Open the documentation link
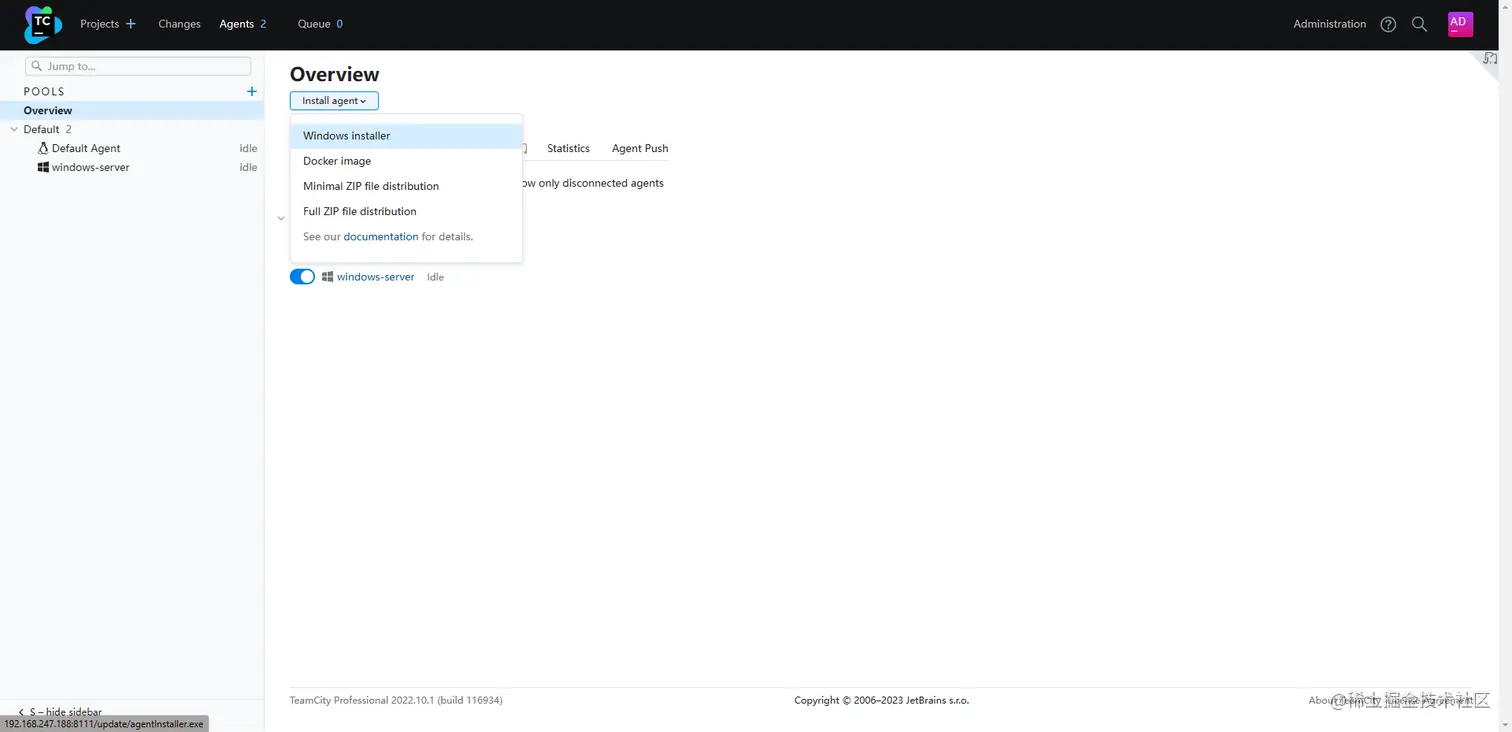 [381, 237]
